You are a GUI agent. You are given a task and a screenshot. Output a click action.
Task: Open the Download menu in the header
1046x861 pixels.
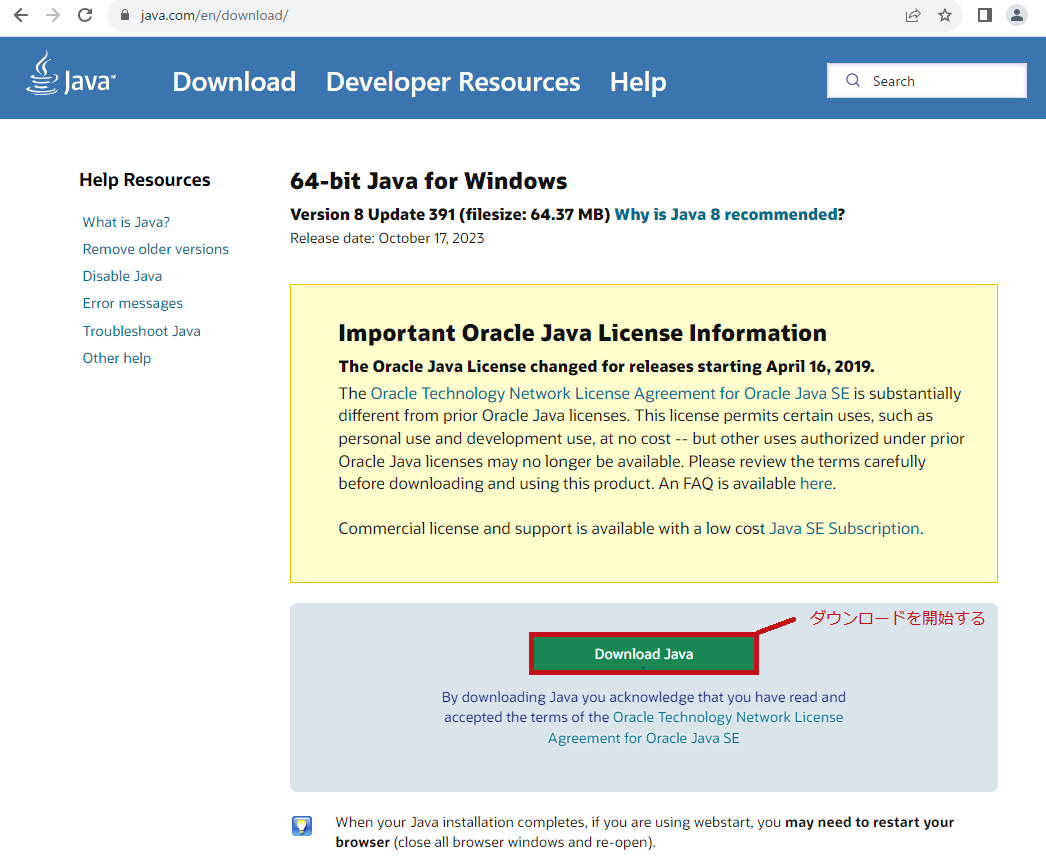[x=234, y=81]
